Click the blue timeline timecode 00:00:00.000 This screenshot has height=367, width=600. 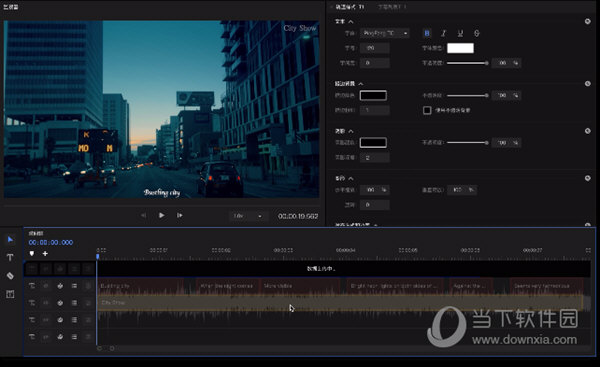point(51,242)
